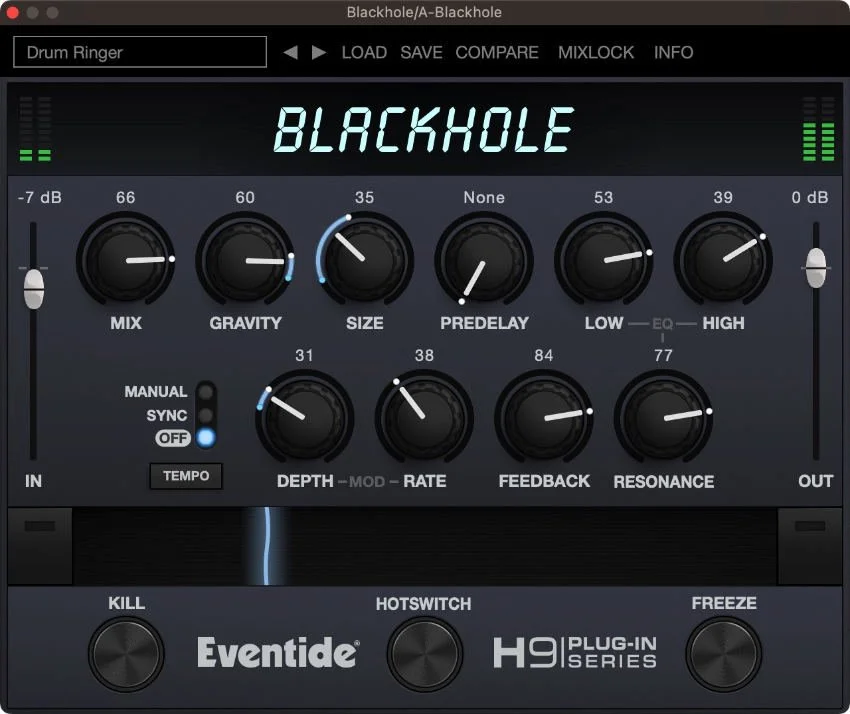Enable MIXLOCK in the top bar

coord(596,53)
